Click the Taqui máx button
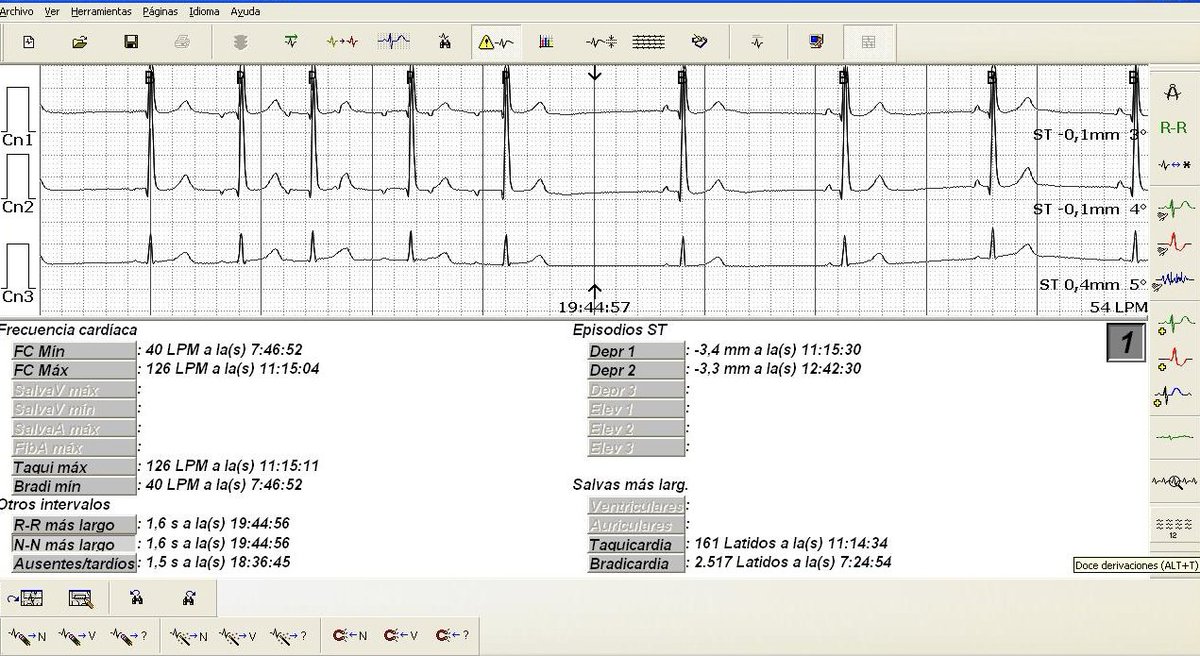Screen dimensions: 1200x656 (72, 467)
